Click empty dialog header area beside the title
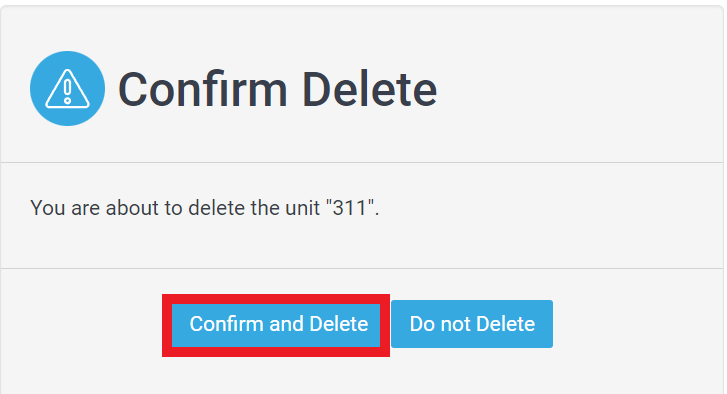 580,88
